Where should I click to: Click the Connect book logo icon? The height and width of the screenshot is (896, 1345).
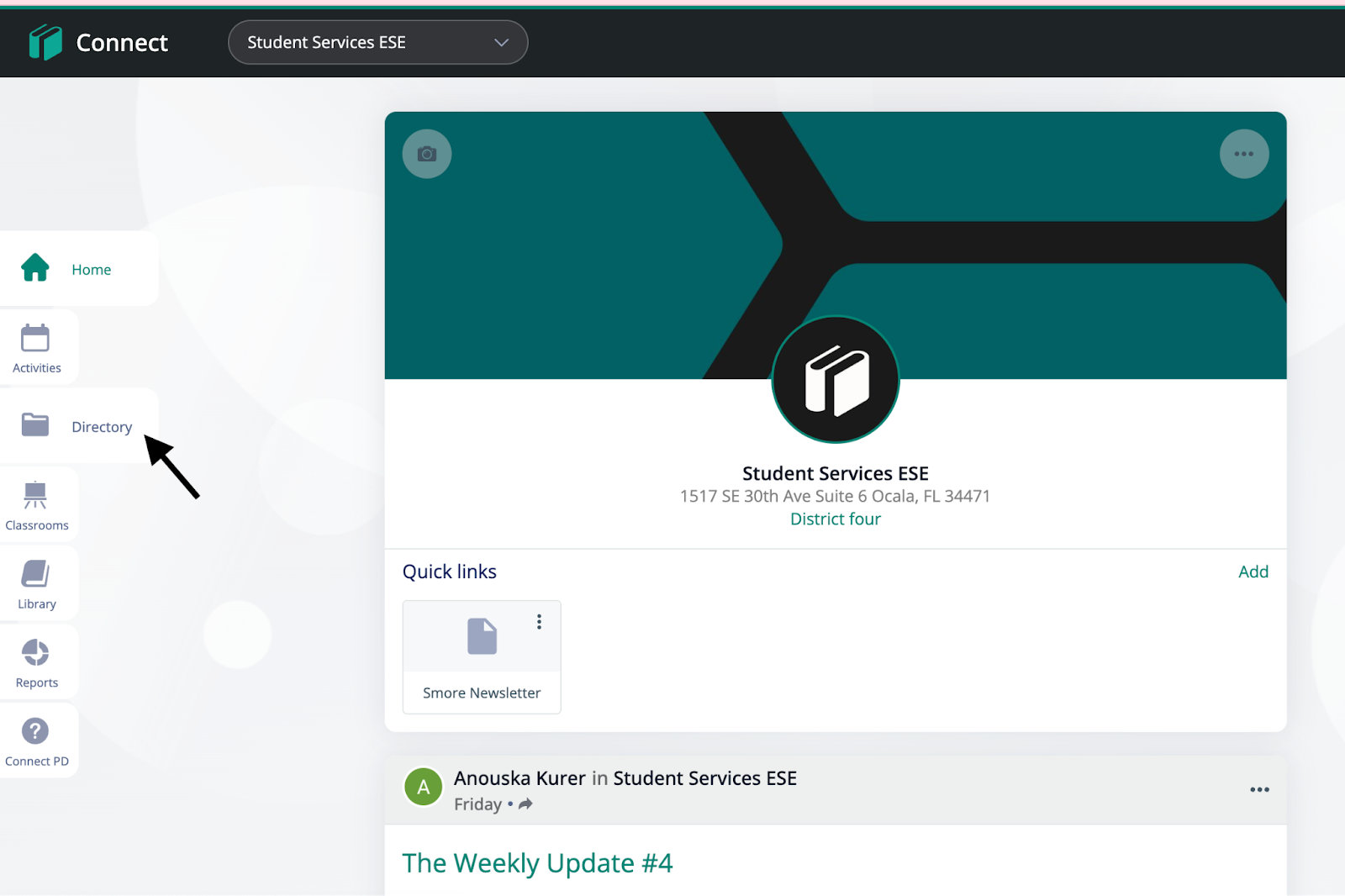coord(45,42)
